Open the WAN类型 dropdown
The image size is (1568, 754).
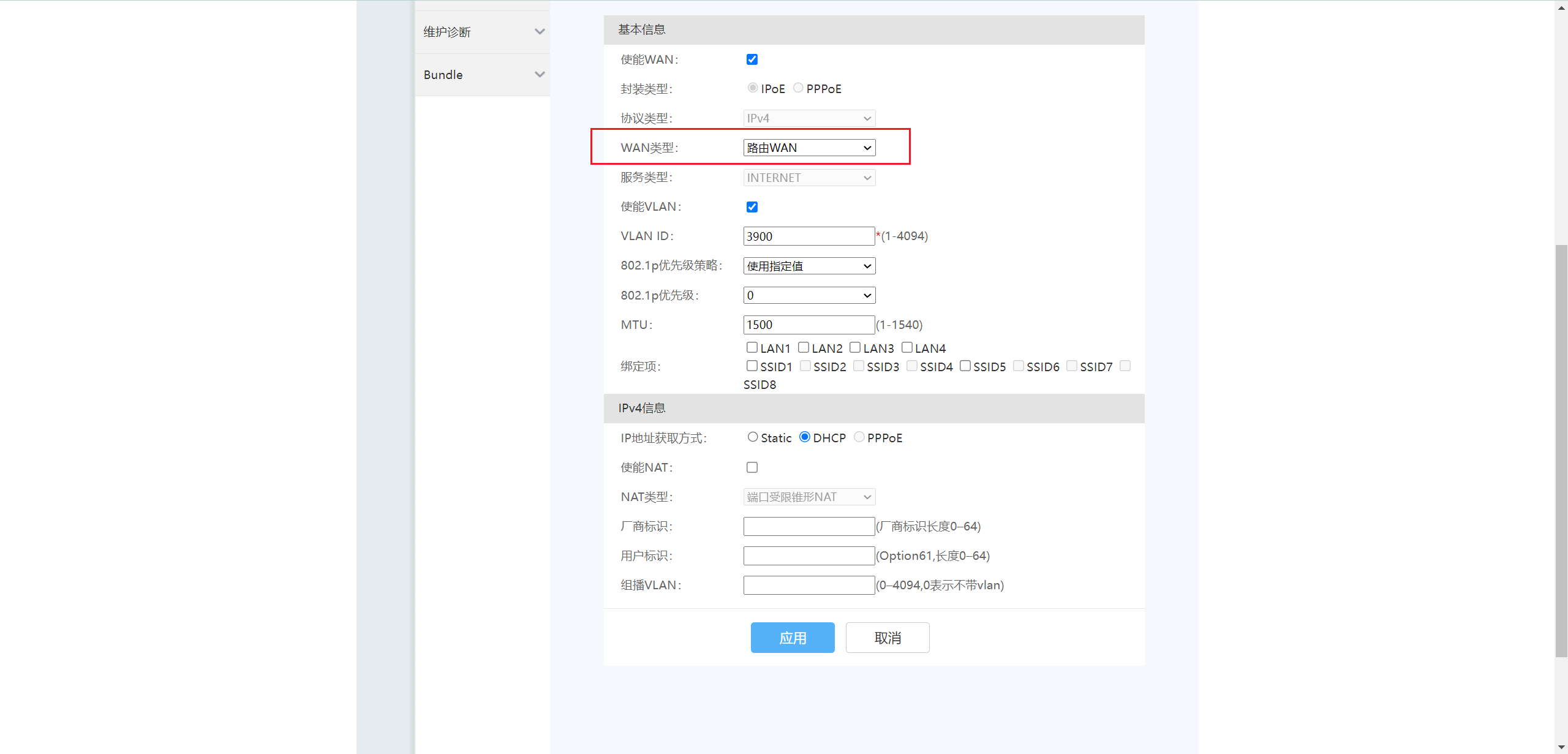click(809, 148)
